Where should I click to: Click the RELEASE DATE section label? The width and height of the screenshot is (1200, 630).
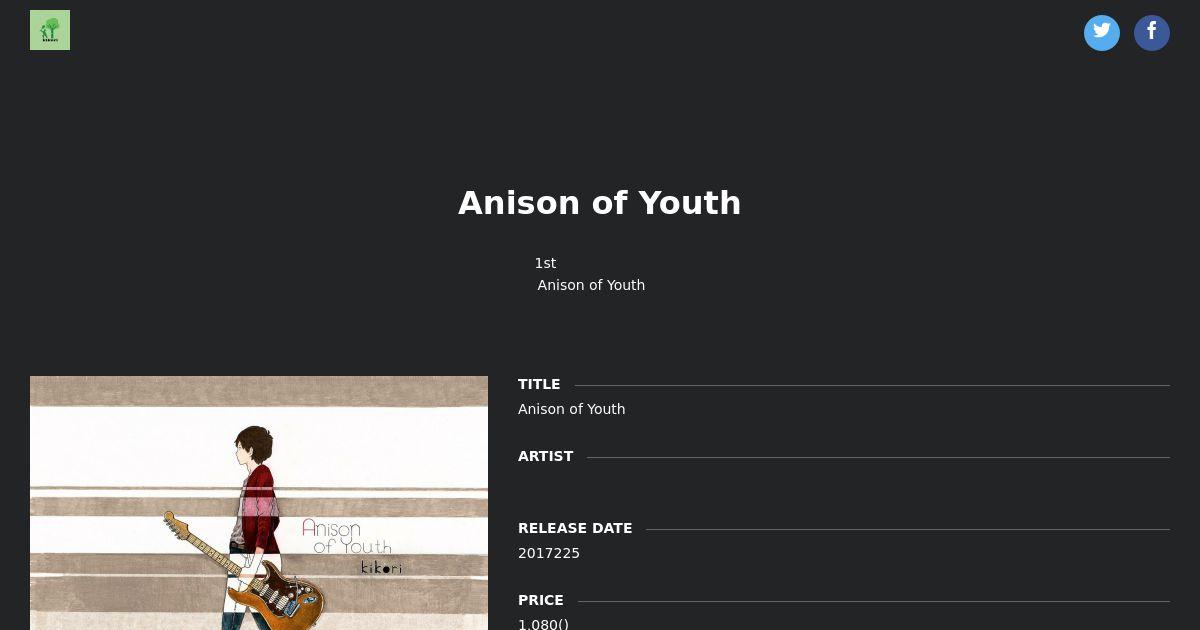coord(575,528)
